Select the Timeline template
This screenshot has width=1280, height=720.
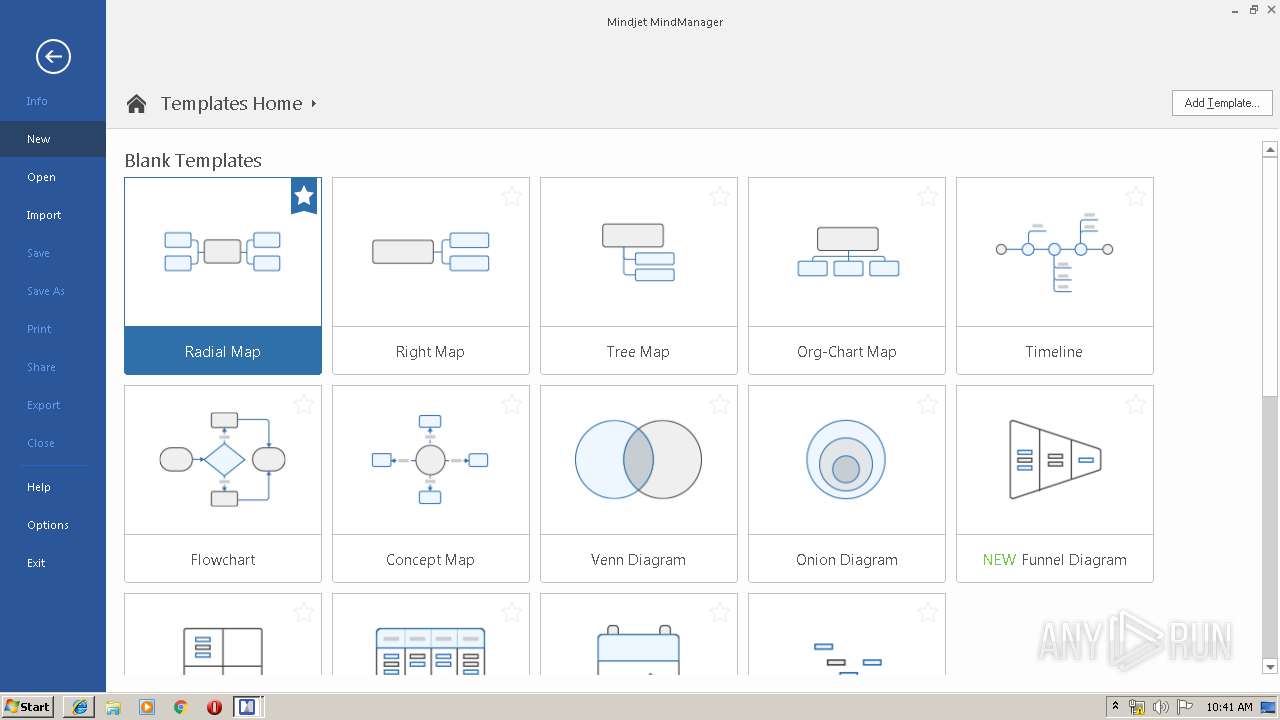pyautogui.click(x=1055, y=276)
